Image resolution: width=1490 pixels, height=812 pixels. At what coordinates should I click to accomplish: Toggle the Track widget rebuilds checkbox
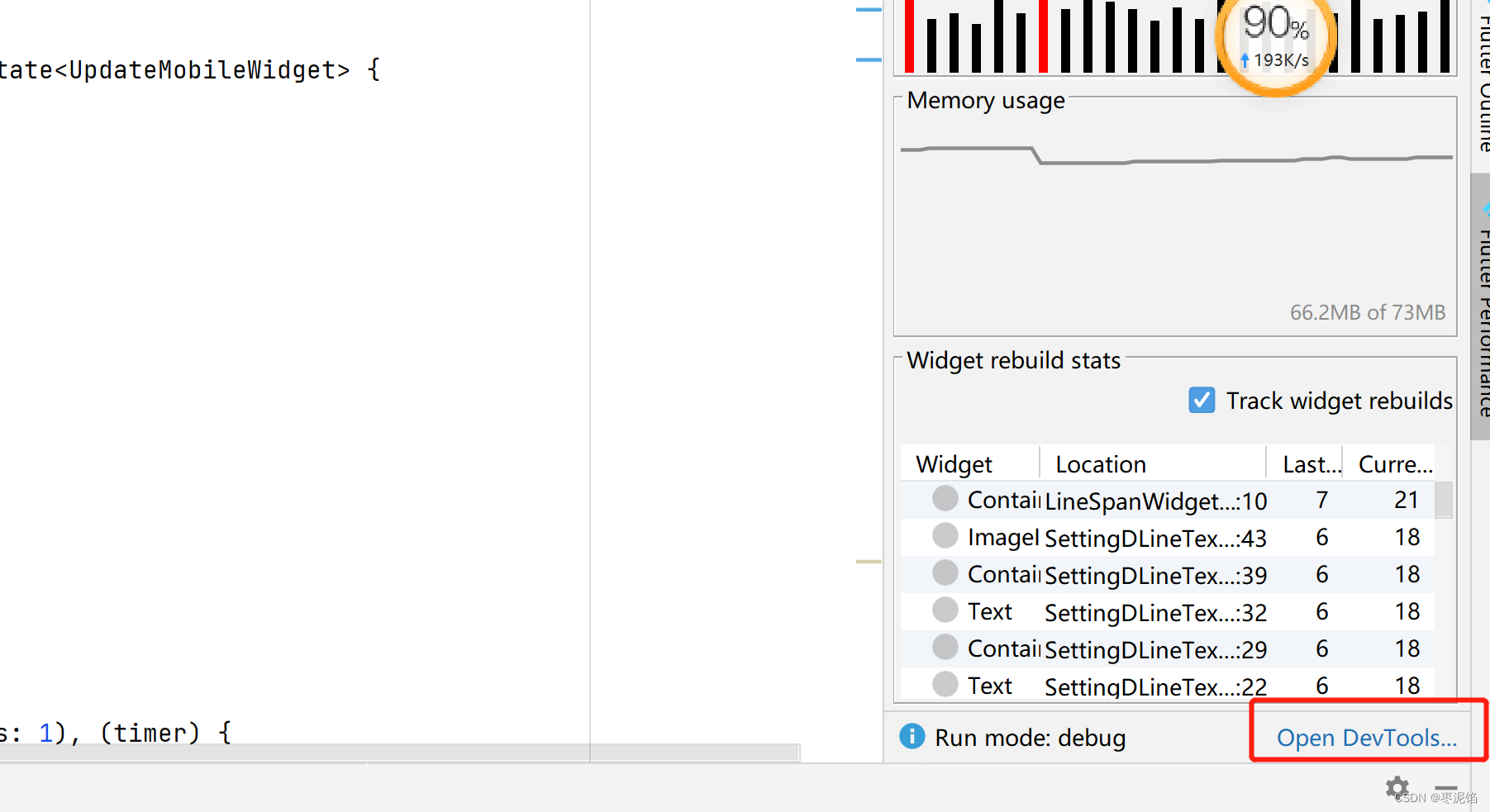1202,400
